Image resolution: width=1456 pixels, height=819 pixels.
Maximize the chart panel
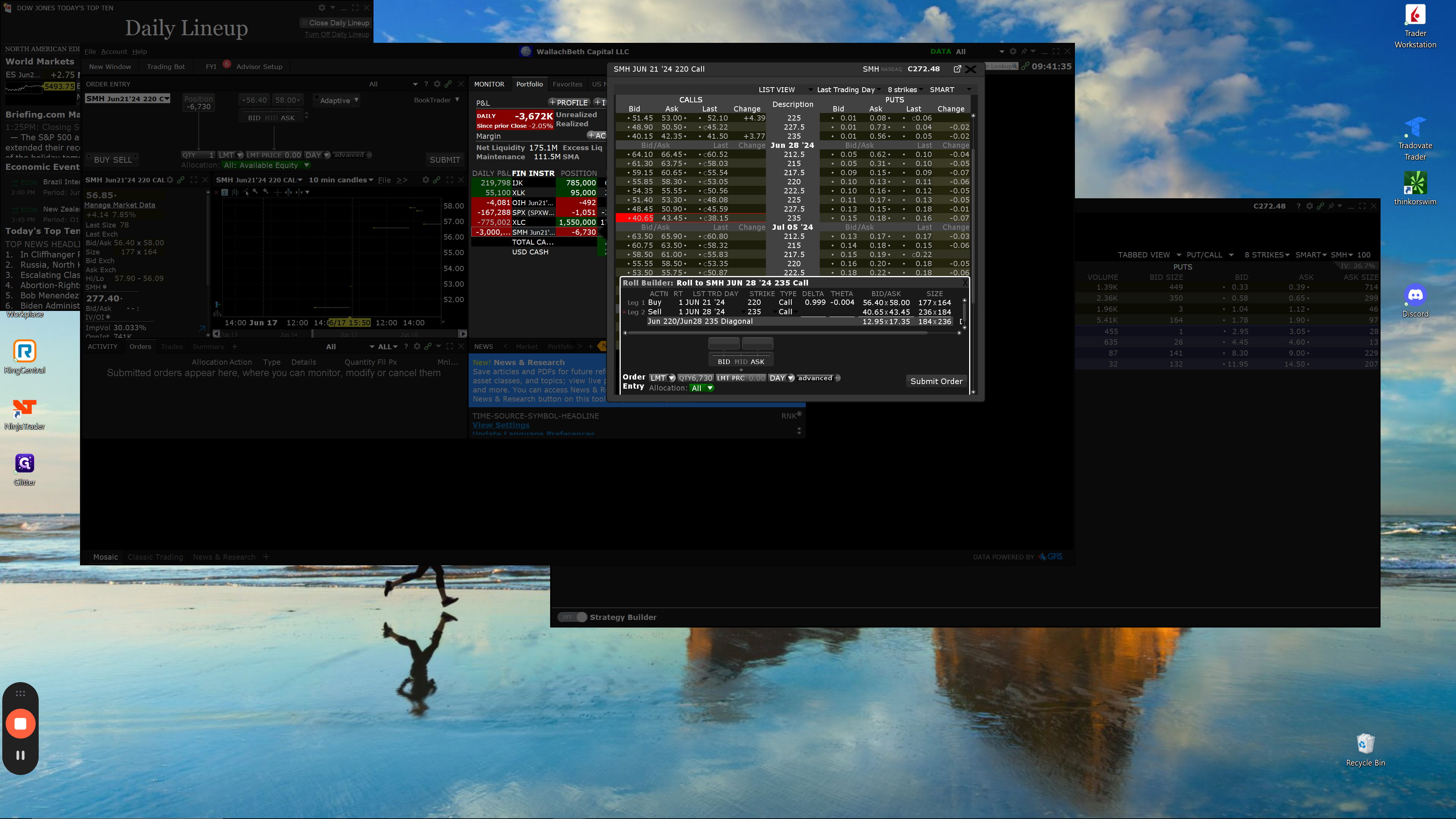pos(450,180)
